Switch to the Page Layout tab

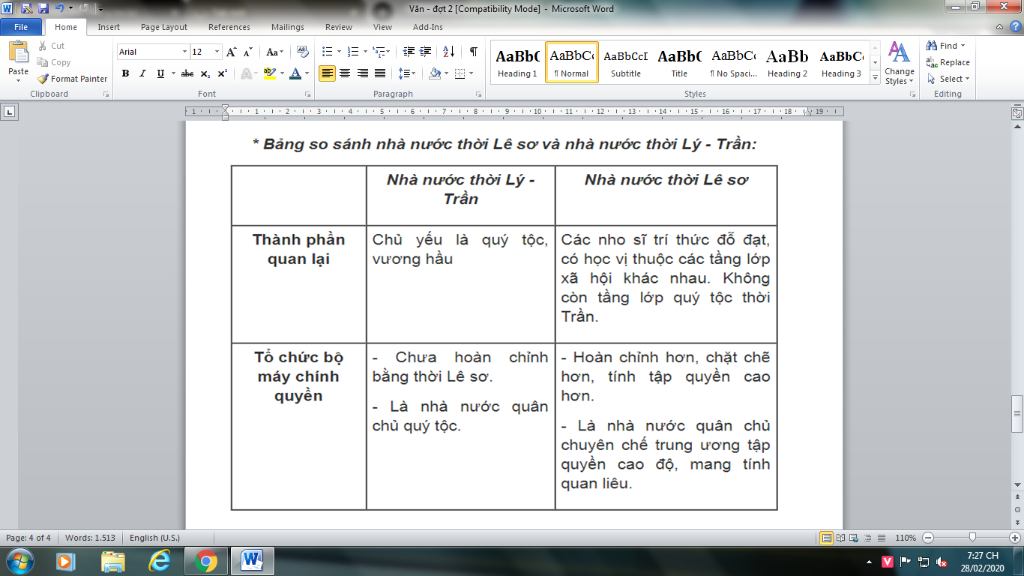[164, 27]
